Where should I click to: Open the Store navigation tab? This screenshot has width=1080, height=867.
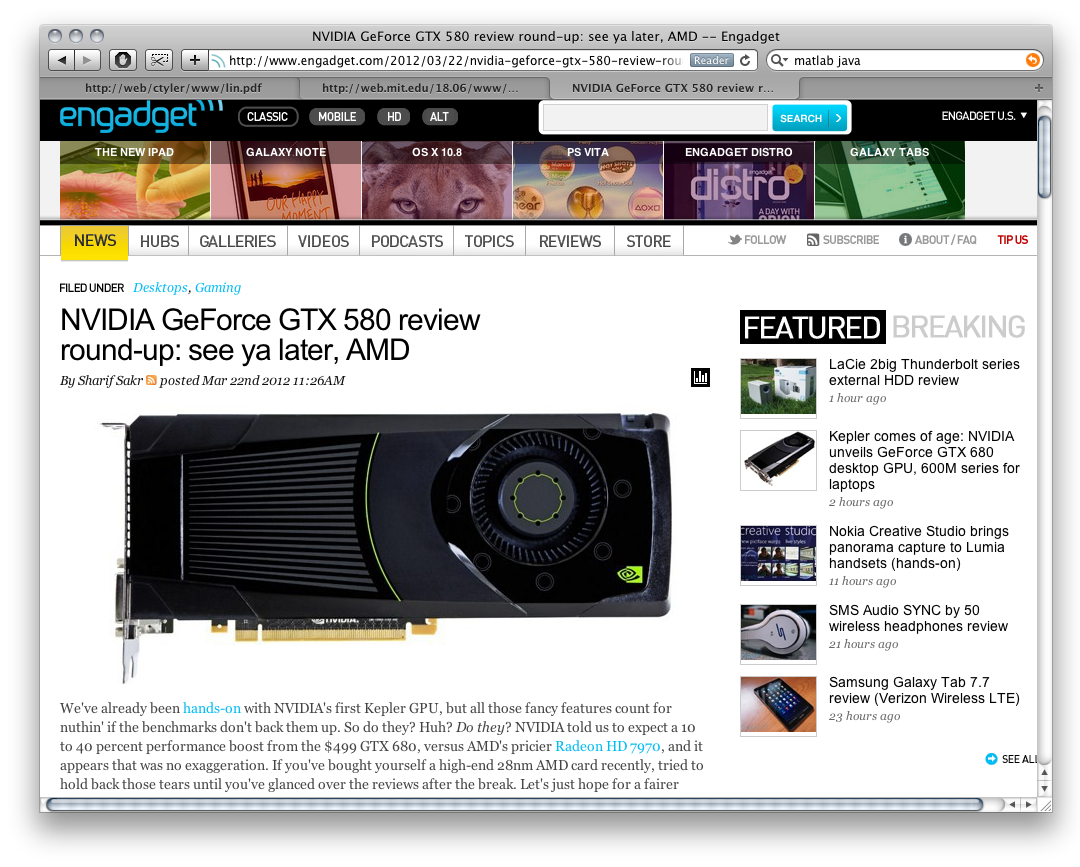click(x=648, y=241)
